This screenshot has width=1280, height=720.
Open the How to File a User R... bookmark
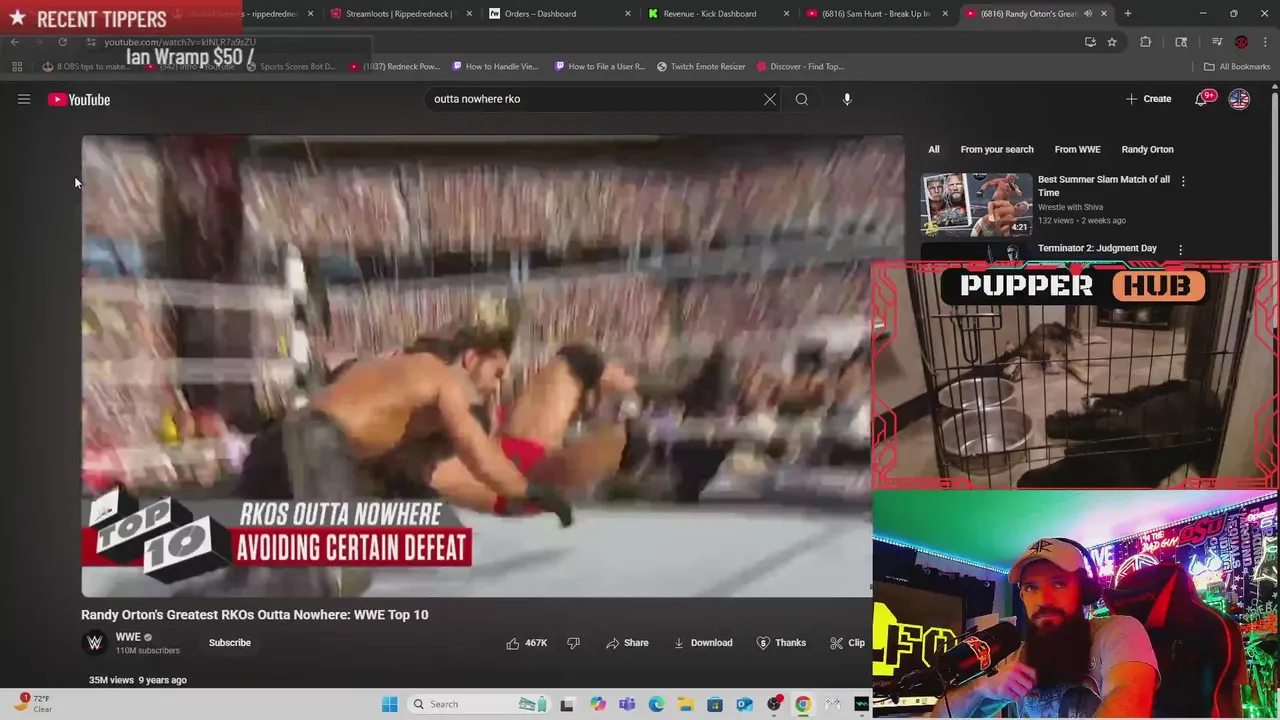tap(599, 66)
